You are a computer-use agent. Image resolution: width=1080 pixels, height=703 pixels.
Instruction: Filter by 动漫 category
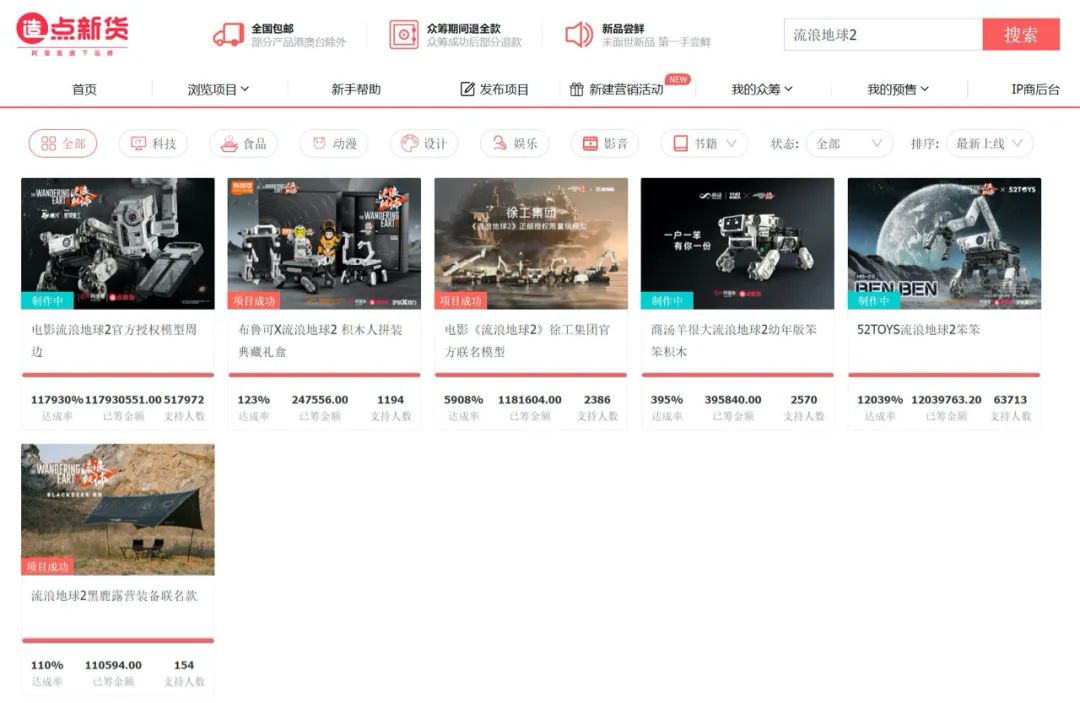[x=333, y=143]
